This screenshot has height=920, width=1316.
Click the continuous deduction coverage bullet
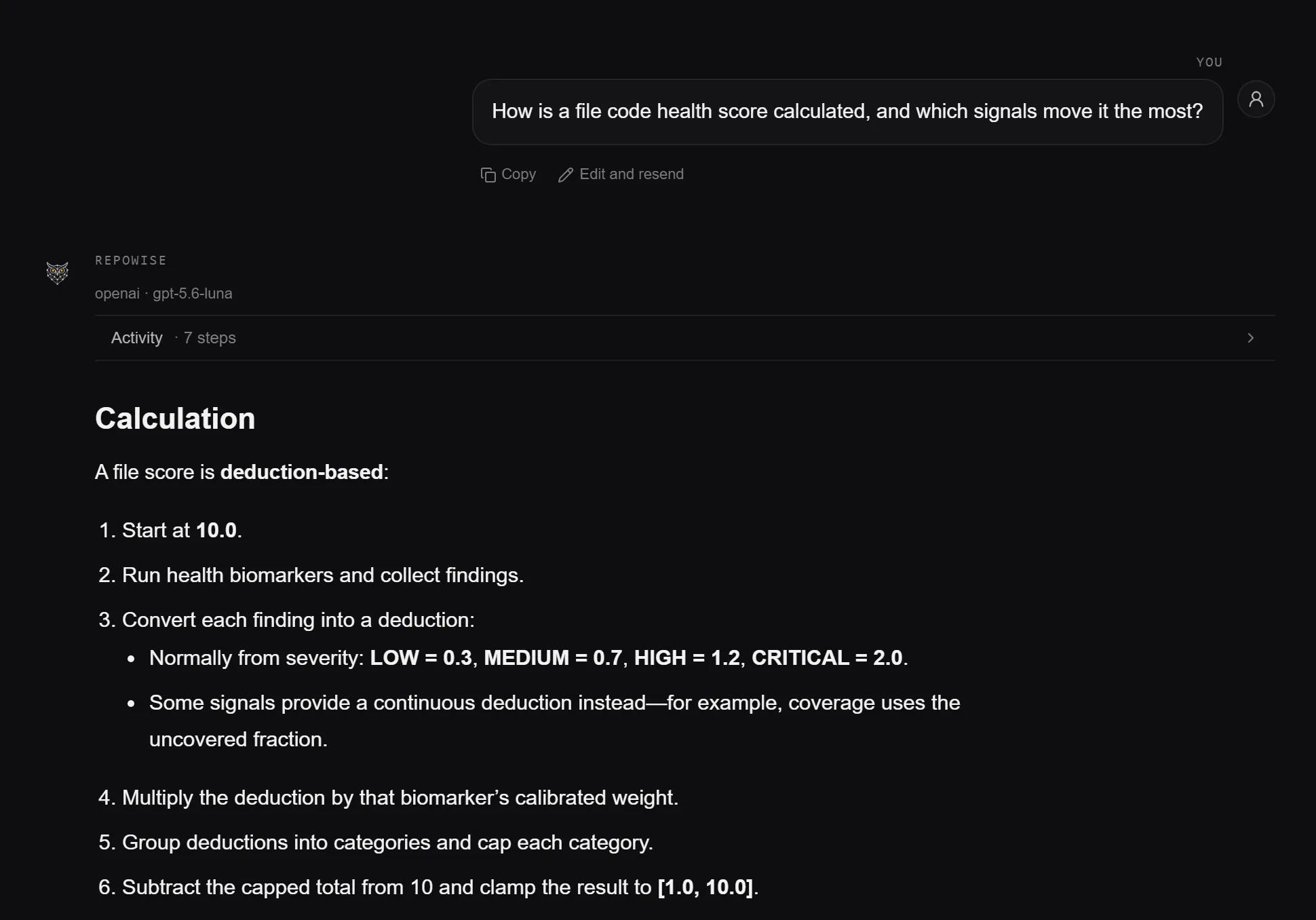point(554,721)
